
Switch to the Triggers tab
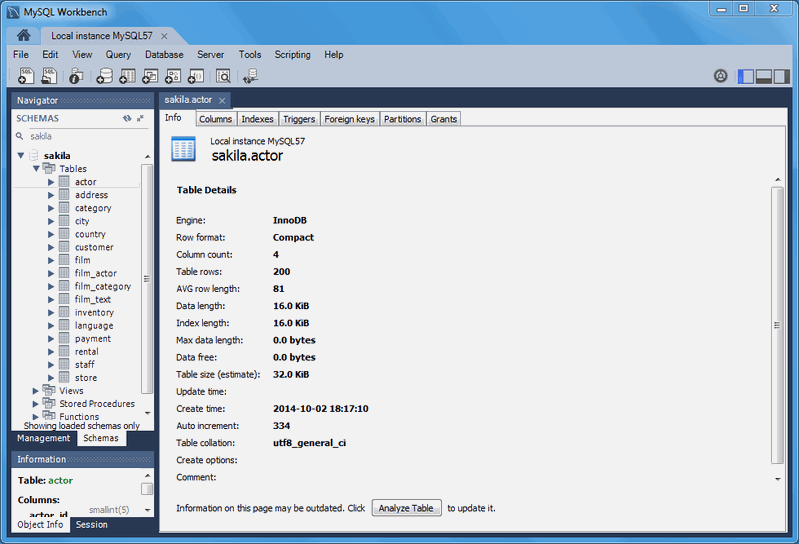(x=299, y=119)
